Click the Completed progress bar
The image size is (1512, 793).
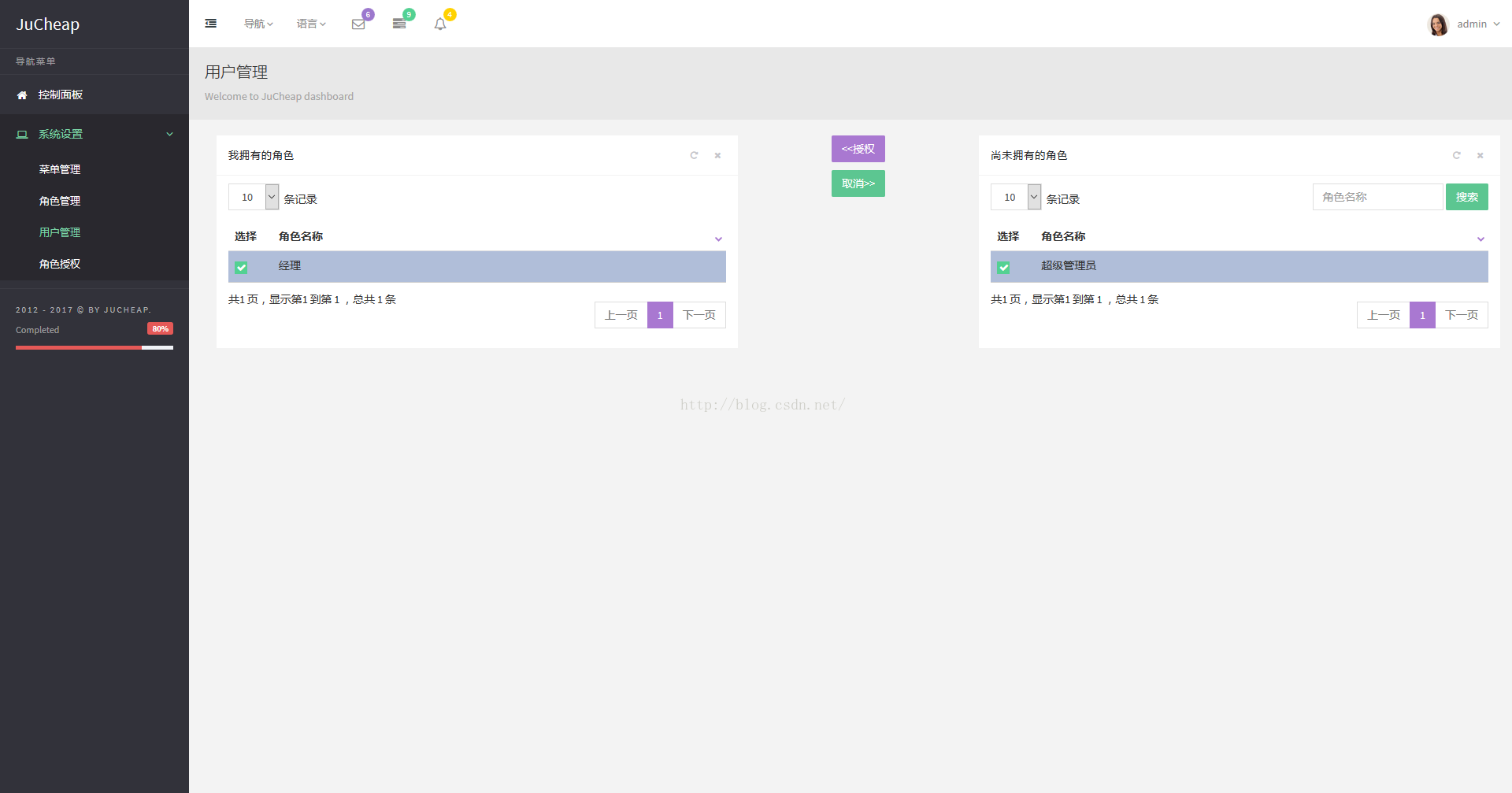(x=94, y=347)
